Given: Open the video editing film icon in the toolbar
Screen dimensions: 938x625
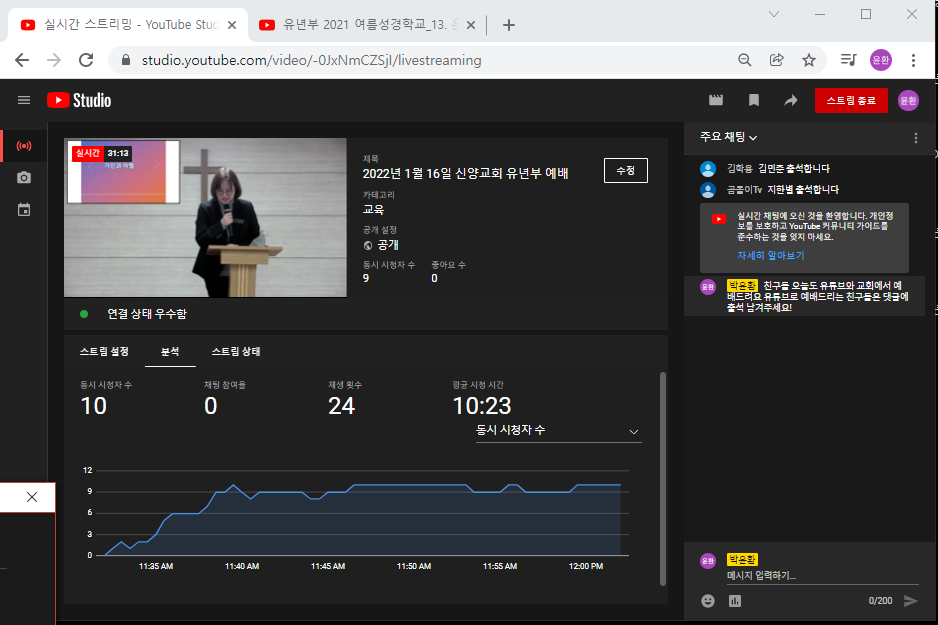Looking at the screenshot, I should 715,100.
